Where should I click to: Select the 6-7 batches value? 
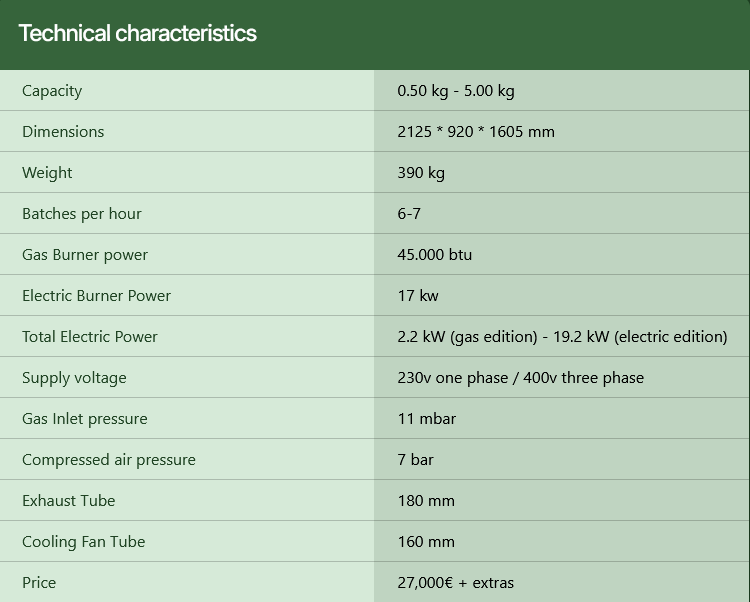point(409,214)
